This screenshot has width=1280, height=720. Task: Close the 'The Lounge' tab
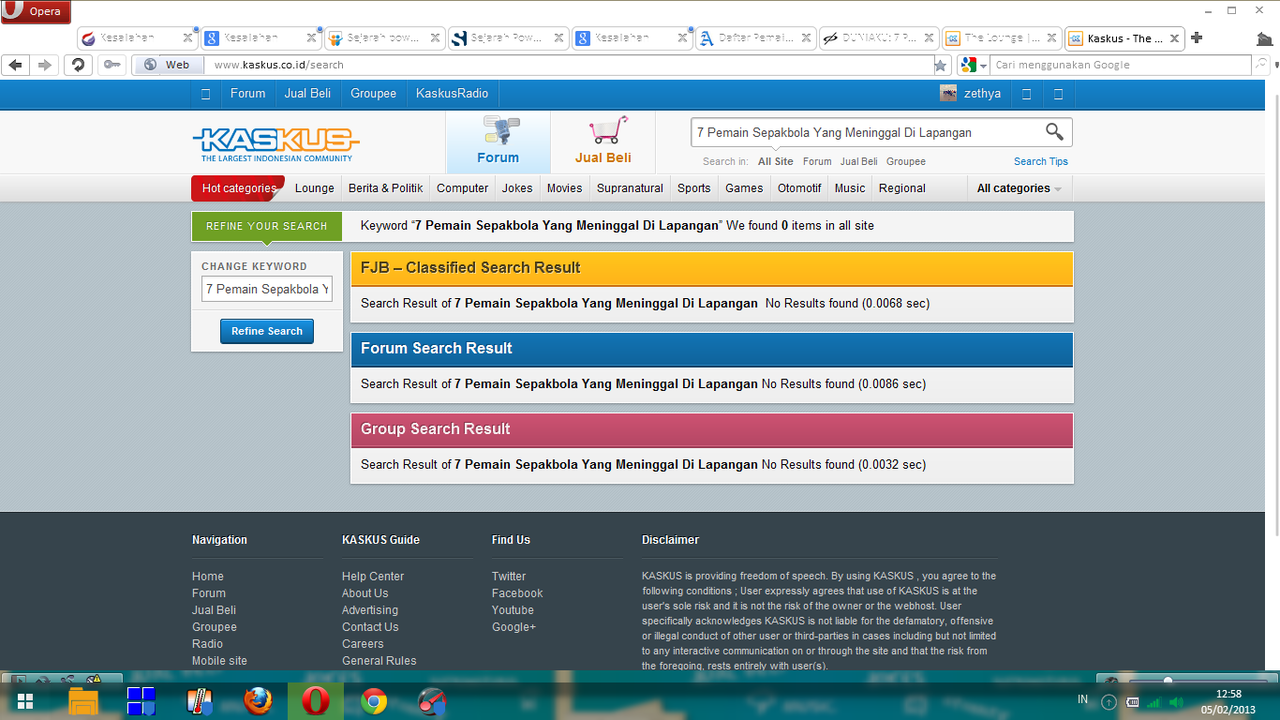[x=1053, y=38]
